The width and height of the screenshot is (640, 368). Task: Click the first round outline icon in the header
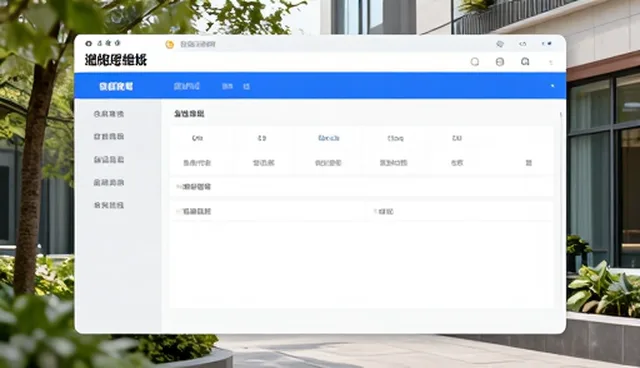click(475, 62)
